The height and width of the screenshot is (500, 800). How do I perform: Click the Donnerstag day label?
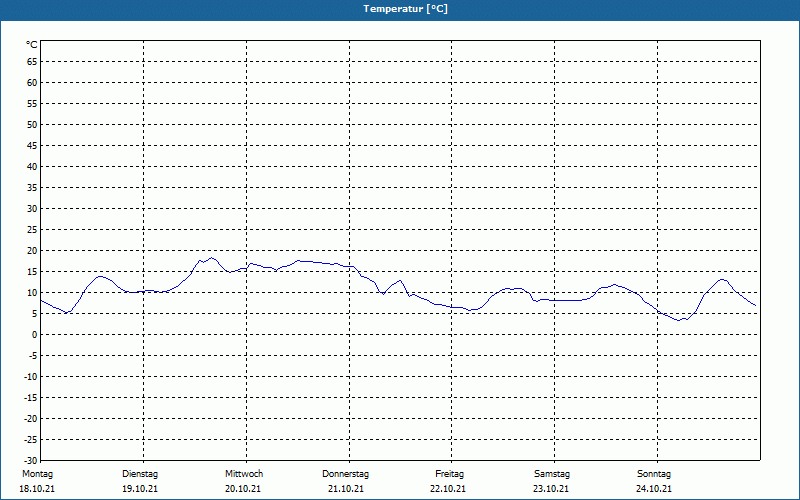tap(345, 474)
